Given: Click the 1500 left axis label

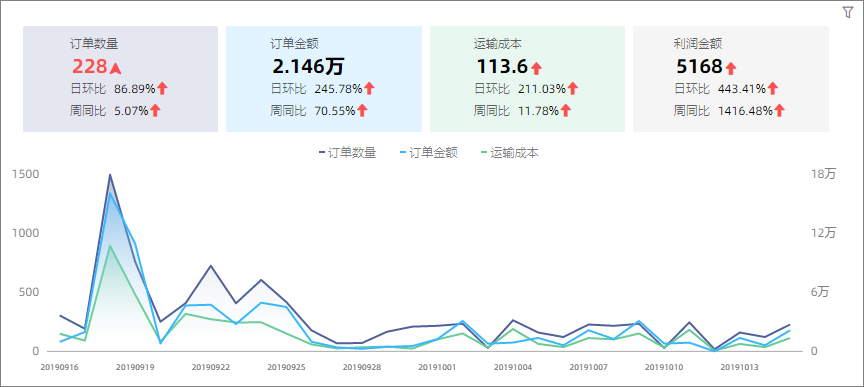Looking at the screenshot, I should point(25,174).
